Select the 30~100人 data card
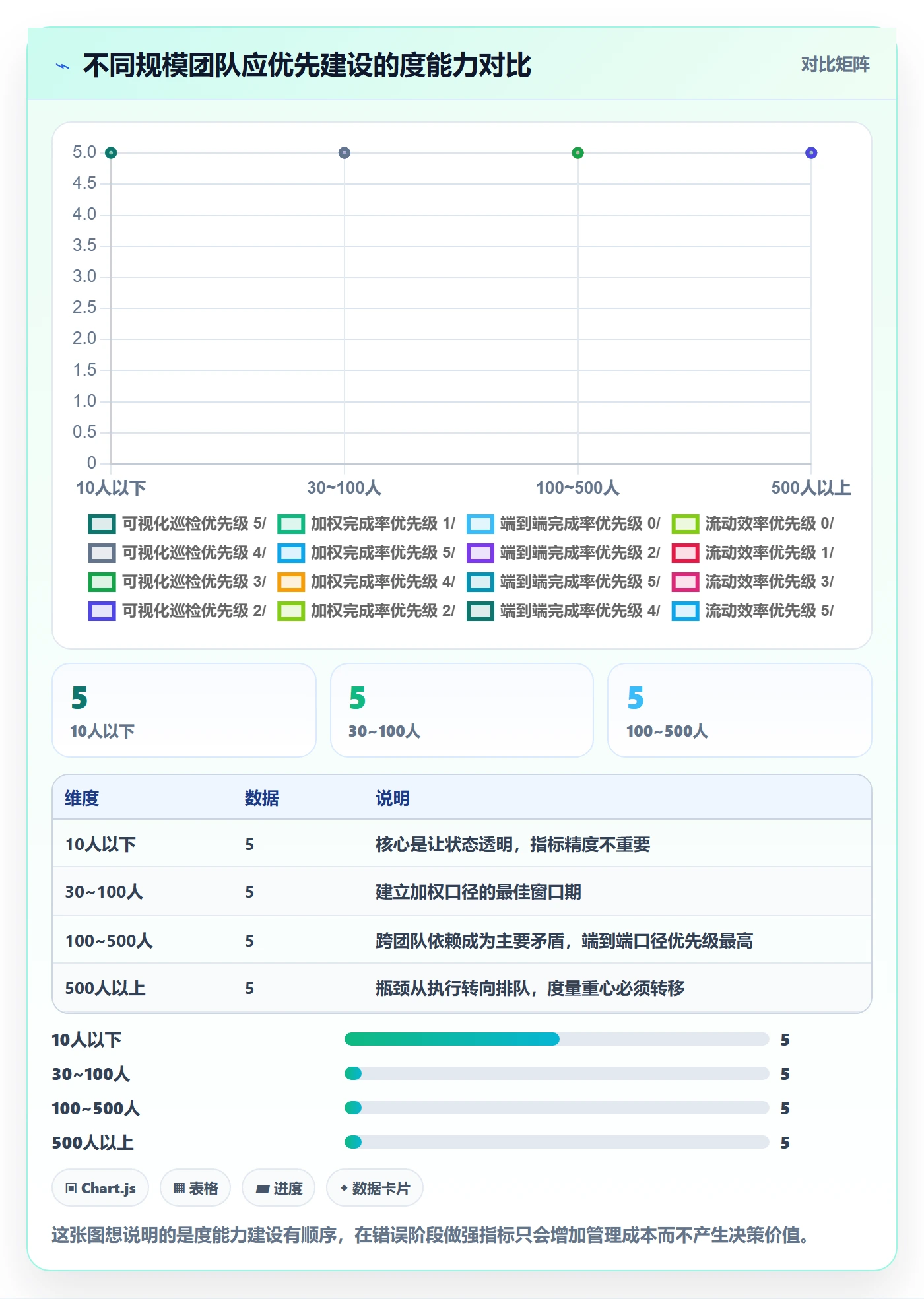Screen dimensions: 924x1299 coord(462,710)
